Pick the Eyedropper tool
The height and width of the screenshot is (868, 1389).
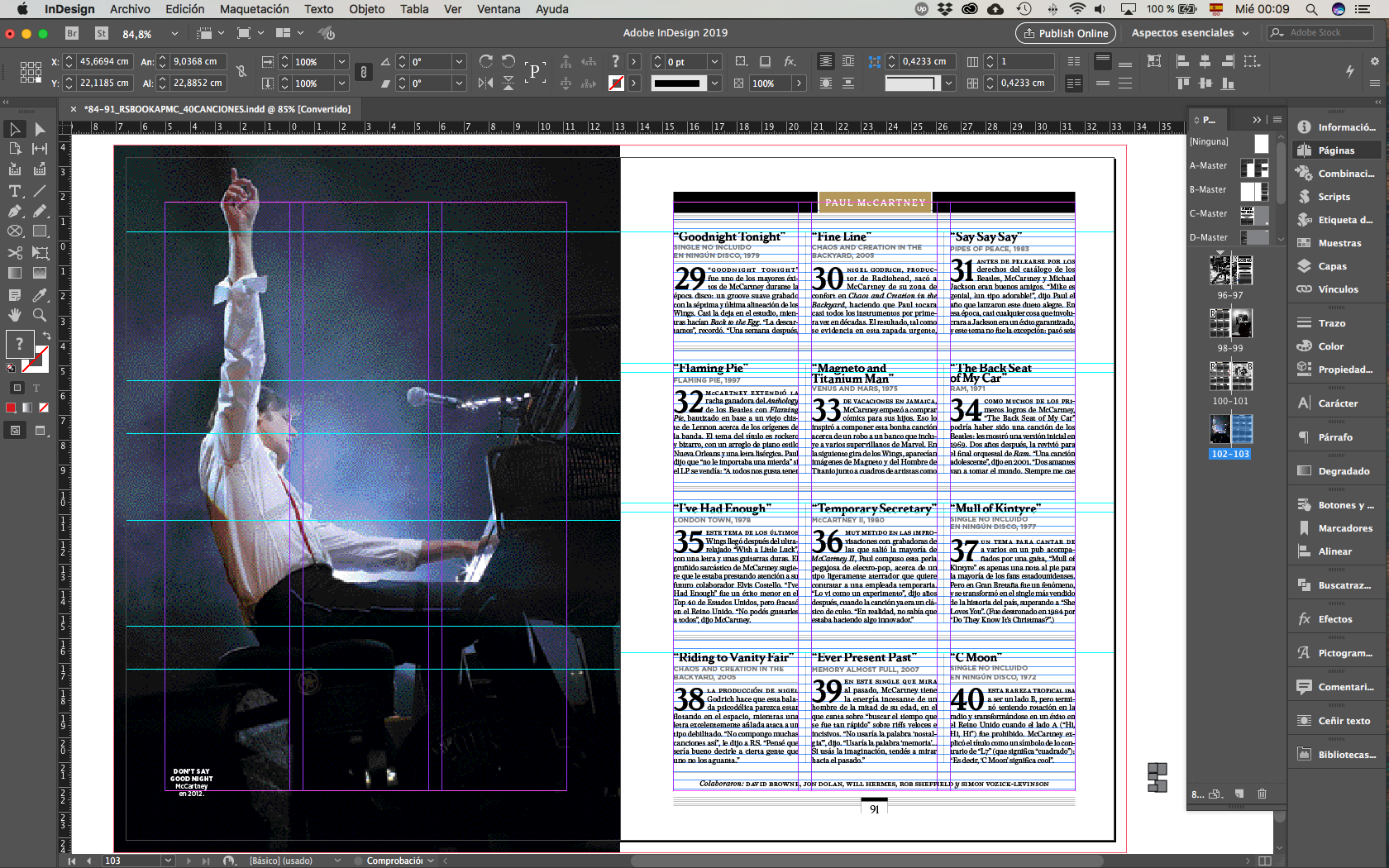pos(39,295)
